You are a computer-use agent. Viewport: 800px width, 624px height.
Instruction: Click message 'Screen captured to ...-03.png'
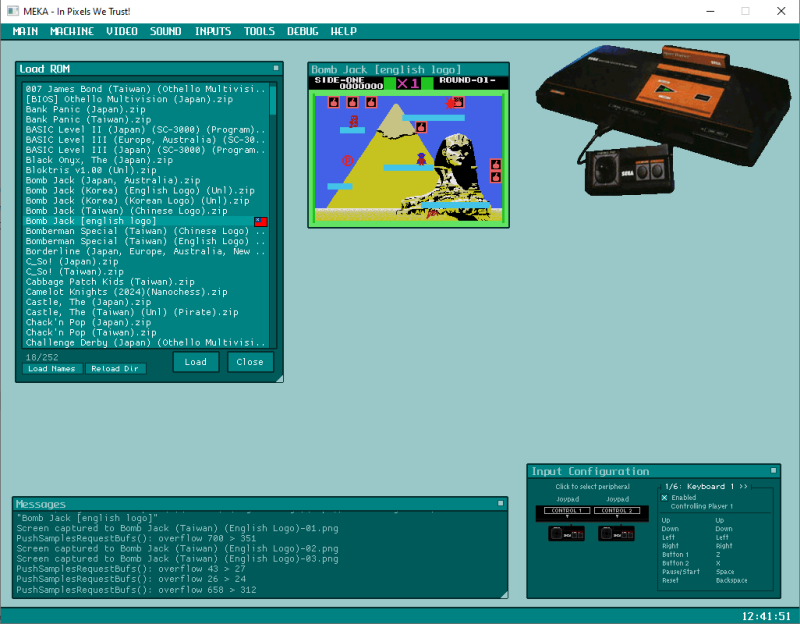(177, 559)
